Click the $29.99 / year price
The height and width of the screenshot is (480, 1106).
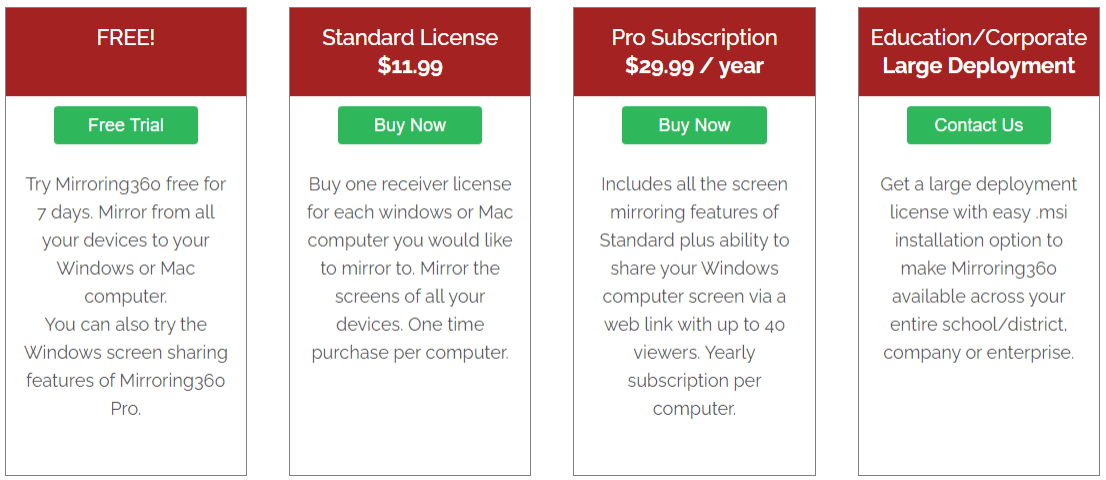pos(694,66)
